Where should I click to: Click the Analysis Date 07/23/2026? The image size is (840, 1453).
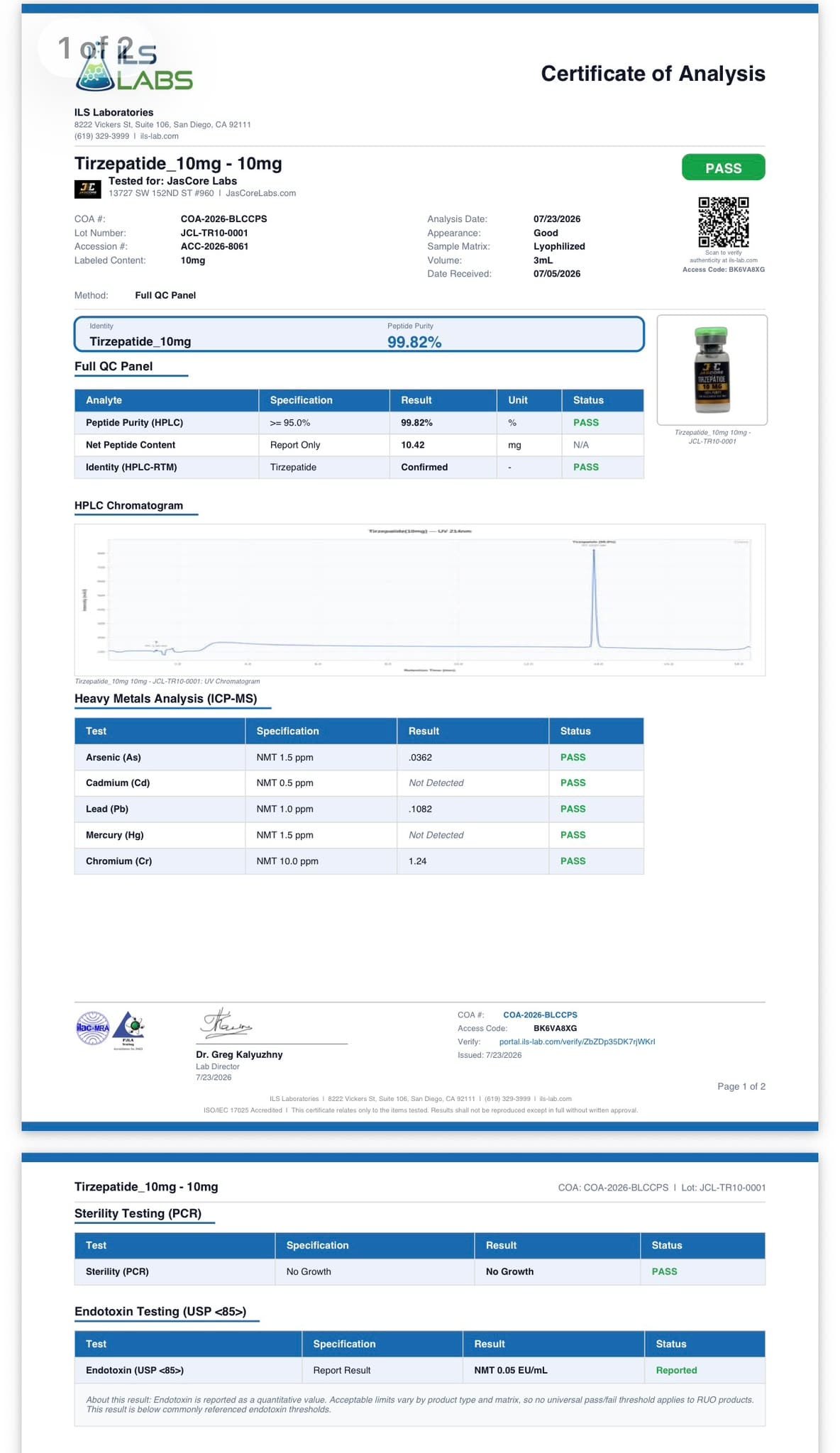point(557,219)
